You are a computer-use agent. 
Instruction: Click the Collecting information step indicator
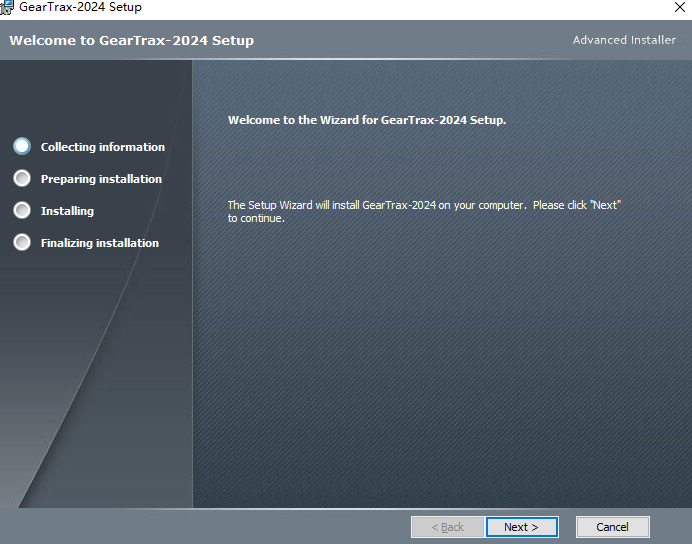point(22,146)
